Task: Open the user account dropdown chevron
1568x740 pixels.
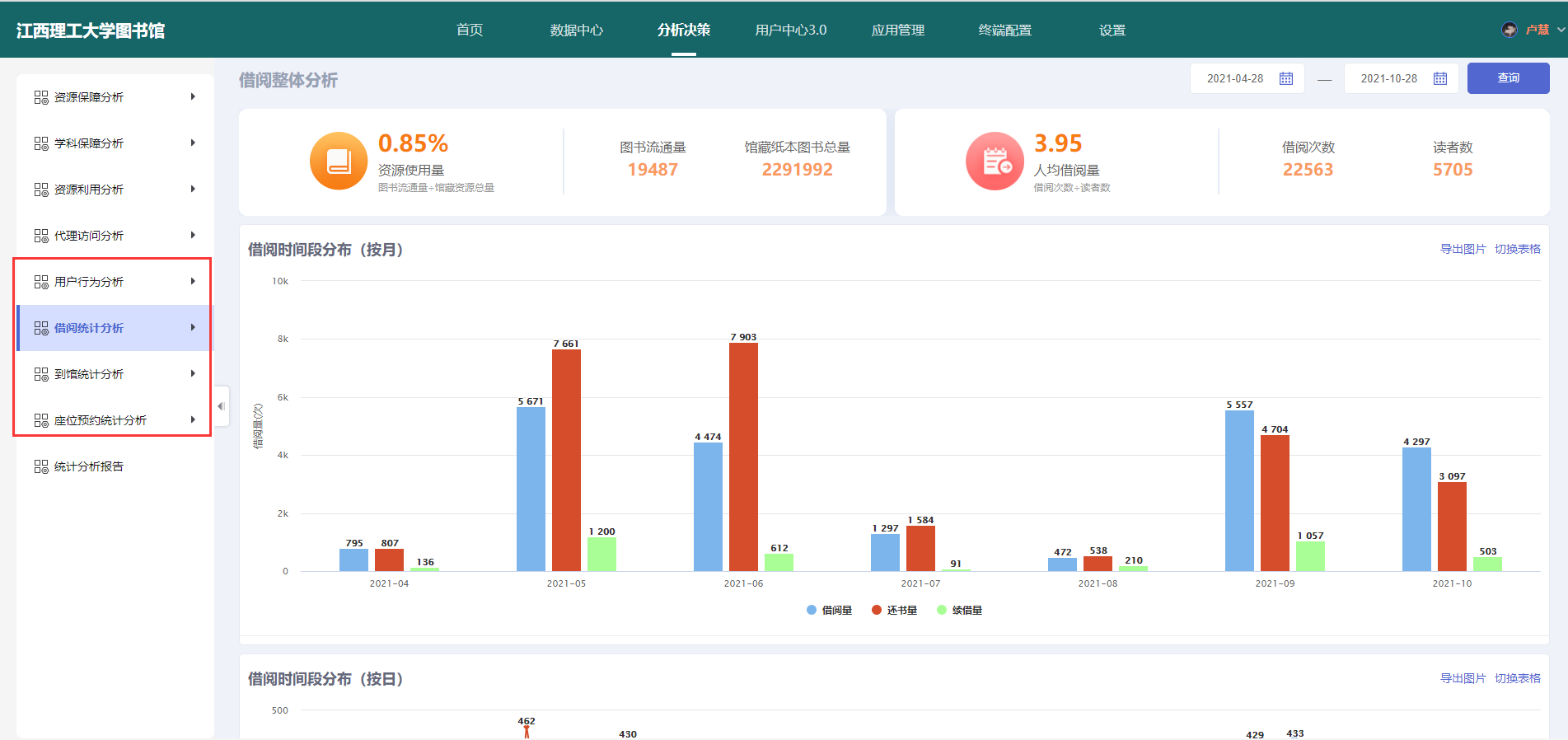Action: point(1561,30)
